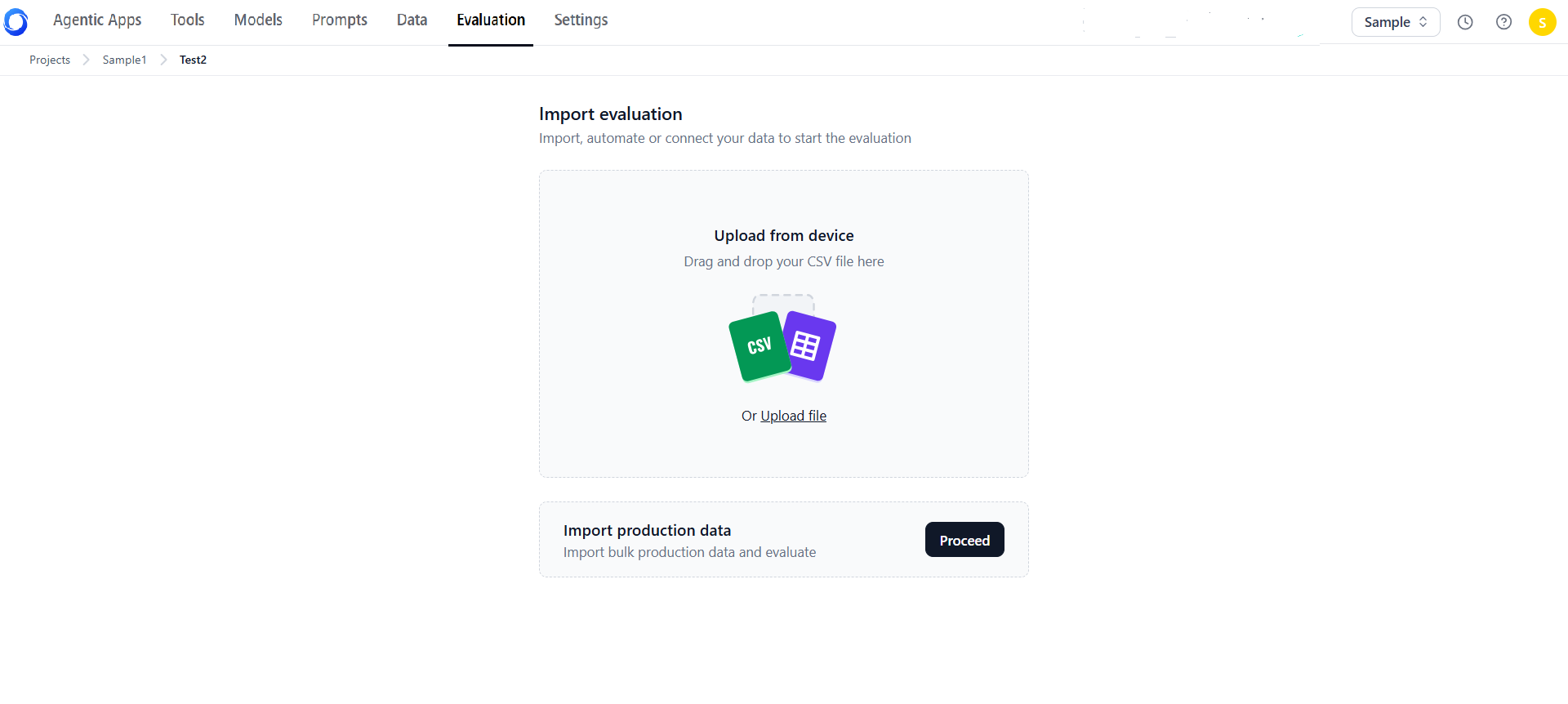1568x704 pixels.
Task: Click the purple spreadsheet file icon
Action: (808, 345)
